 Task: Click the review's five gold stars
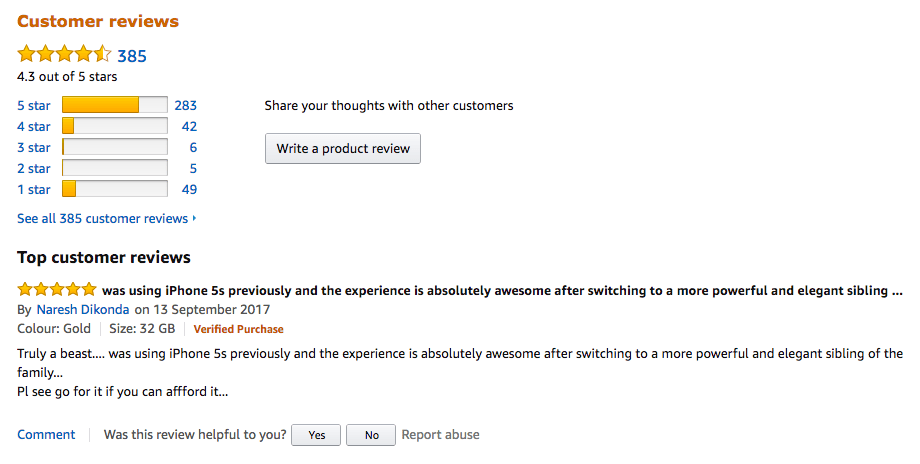pyautogui.click(x=57, y=290)
